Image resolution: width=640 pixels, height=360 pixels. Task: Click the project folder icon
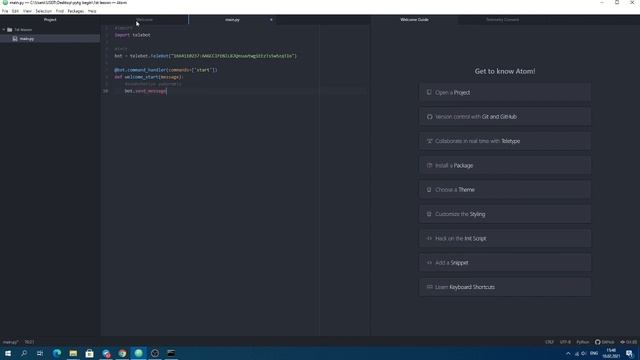(10, 30)
